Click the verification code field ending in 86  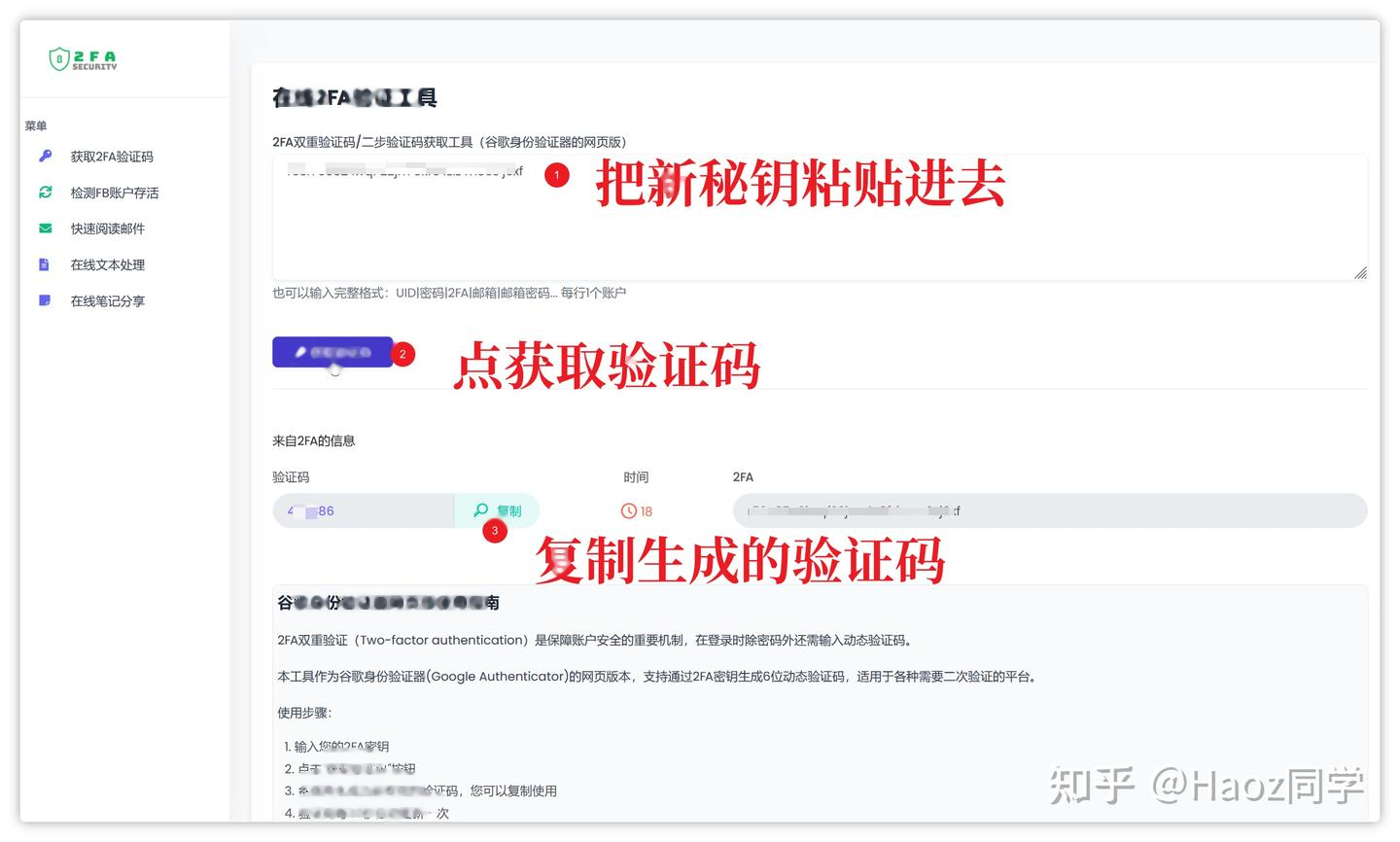coord(363,510)
